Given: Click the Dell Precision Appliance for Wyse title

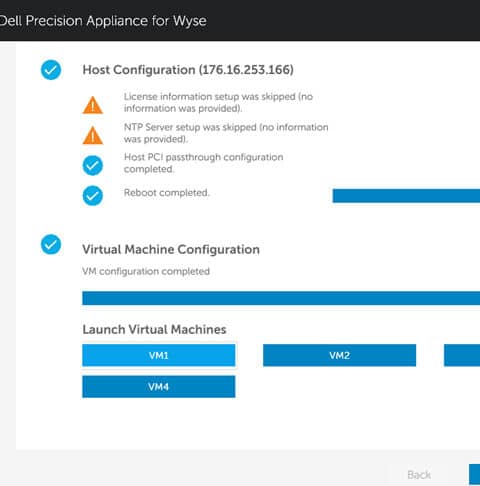Looking at the screenshot, I should (x=103, y=21).
